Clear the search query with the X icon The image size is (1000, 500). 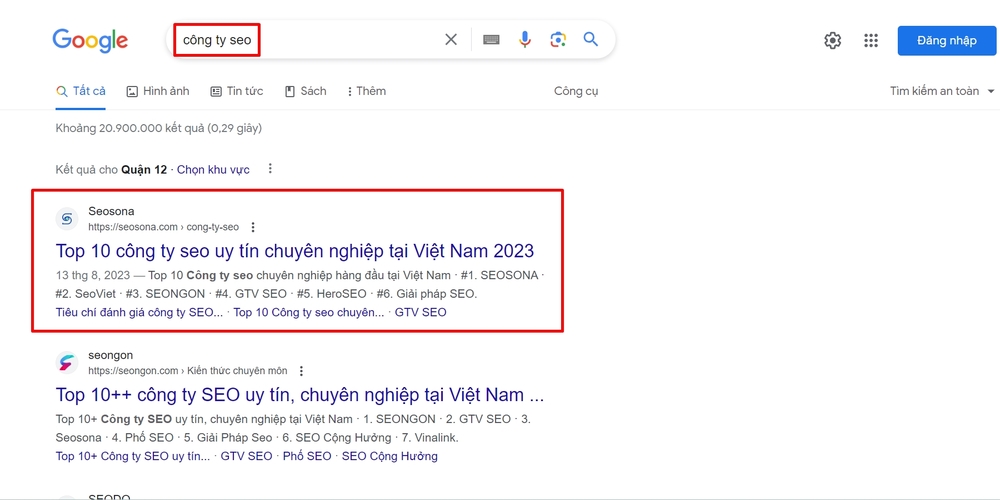[451, 40]
